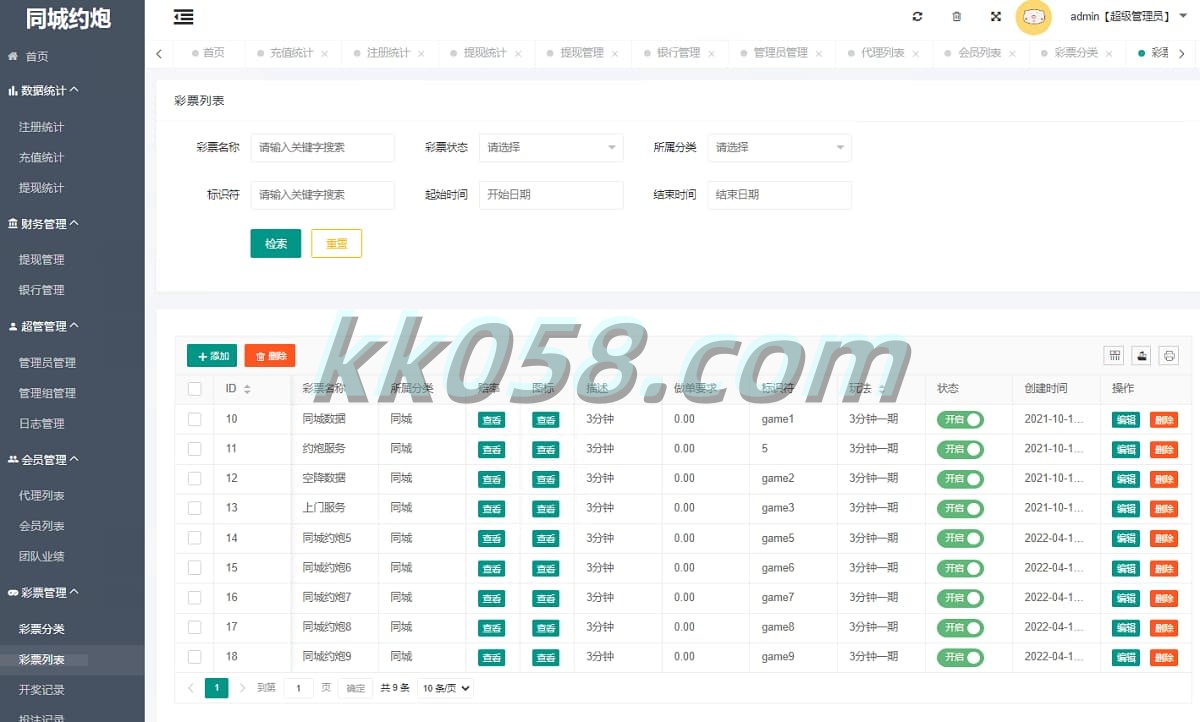The height and width of the screenshot is (722, 1200).
Task: Collapse the 彩票管理 sidebar group
Action: [x=43, y=593]
